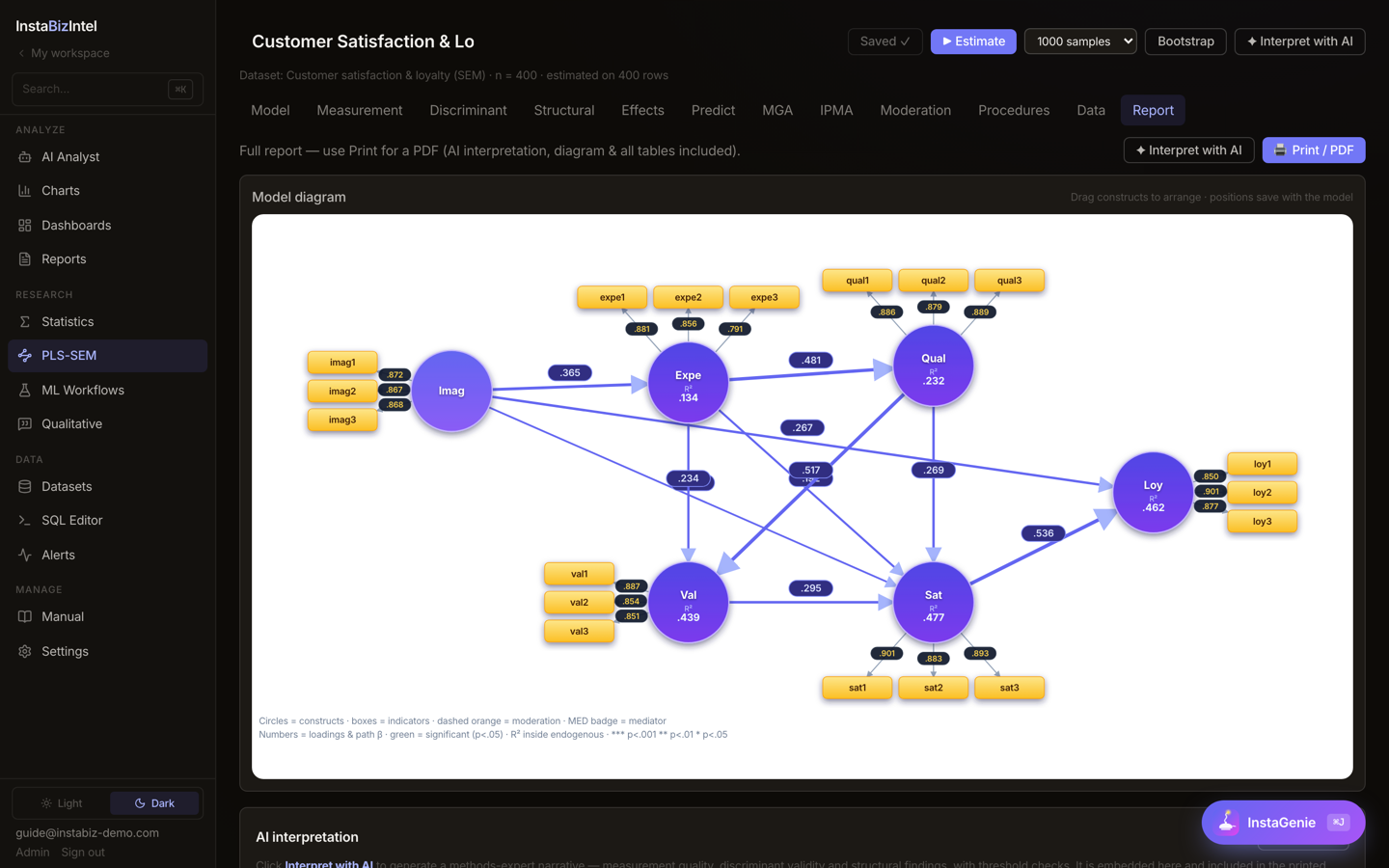Open the ML Workflows flask icon

point(25,391)
